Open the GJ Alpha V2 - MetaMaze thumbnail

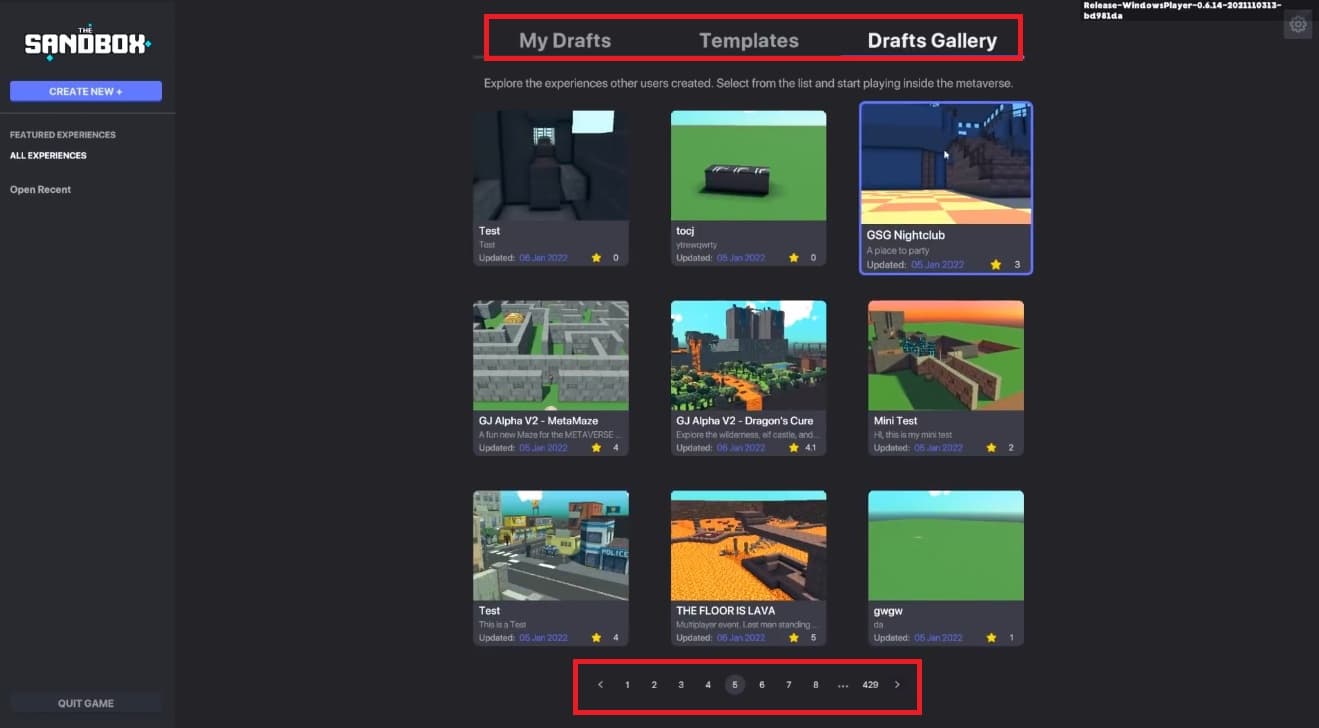click(551, 355)
